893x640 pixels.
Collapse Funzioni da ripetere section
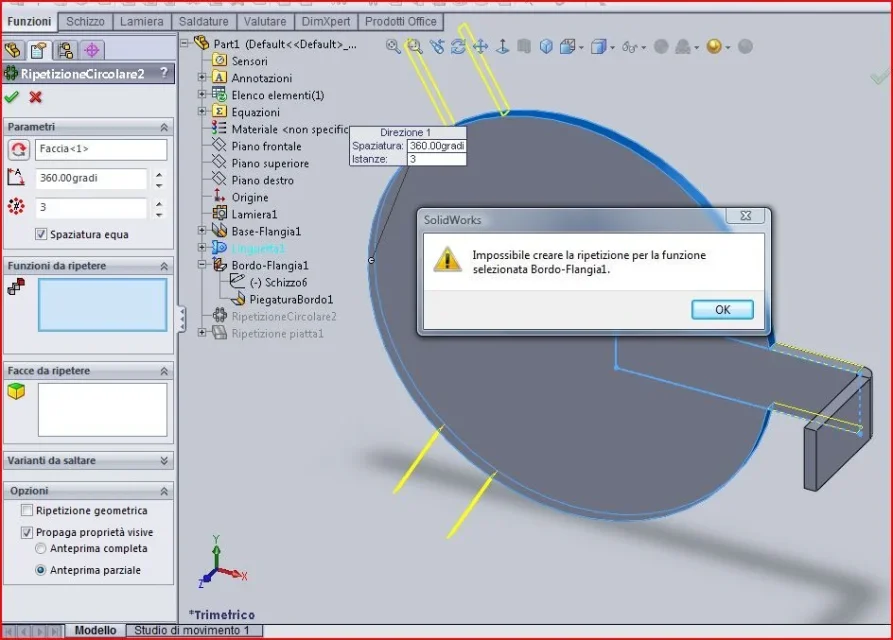click(x=164, y=266)
